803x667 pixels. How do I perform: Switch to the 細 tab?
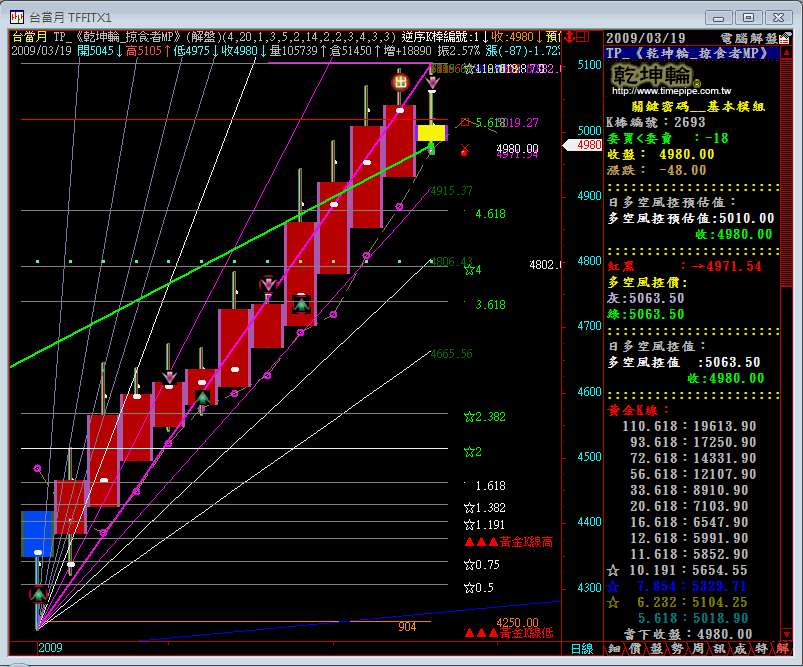tap(614, 649)
